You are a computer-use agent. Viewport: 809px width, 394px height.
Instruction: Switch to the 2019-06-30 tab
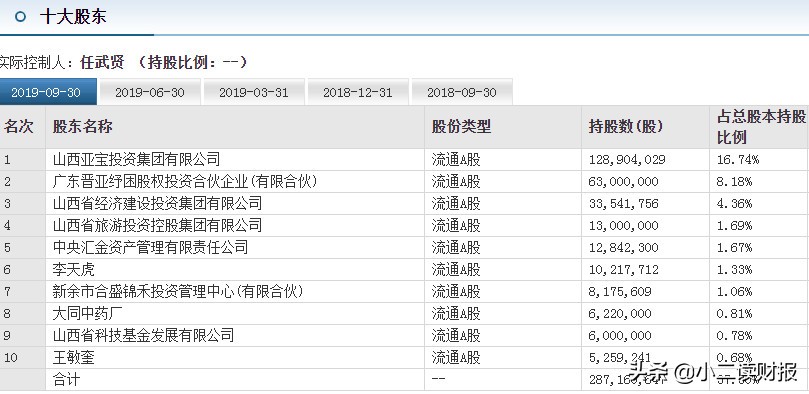tap(150, 92)
